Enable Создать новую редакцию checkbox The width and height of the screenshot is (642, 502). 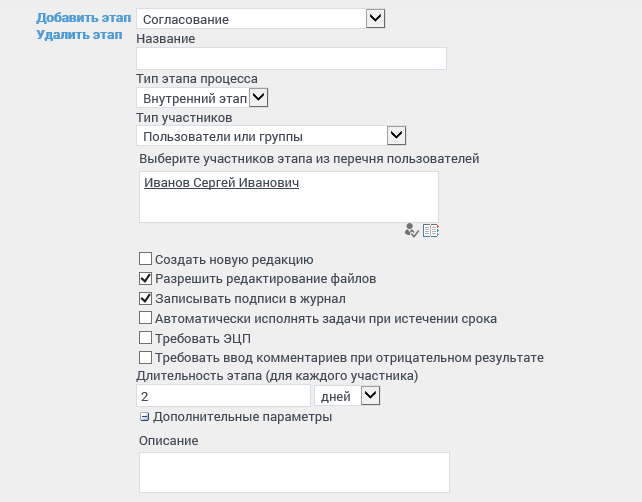pos(146,259)
